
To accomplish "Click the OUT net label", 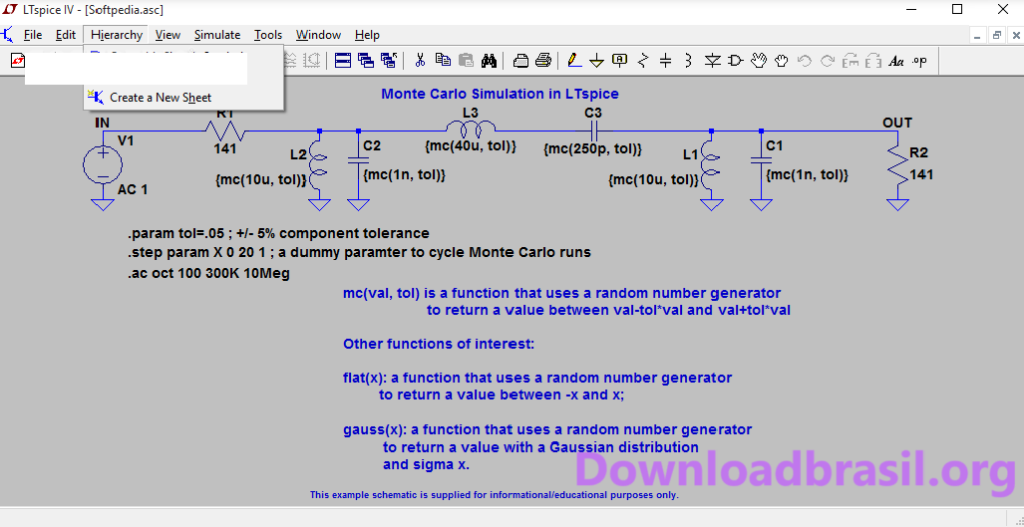I will click(x=897, y=123).
